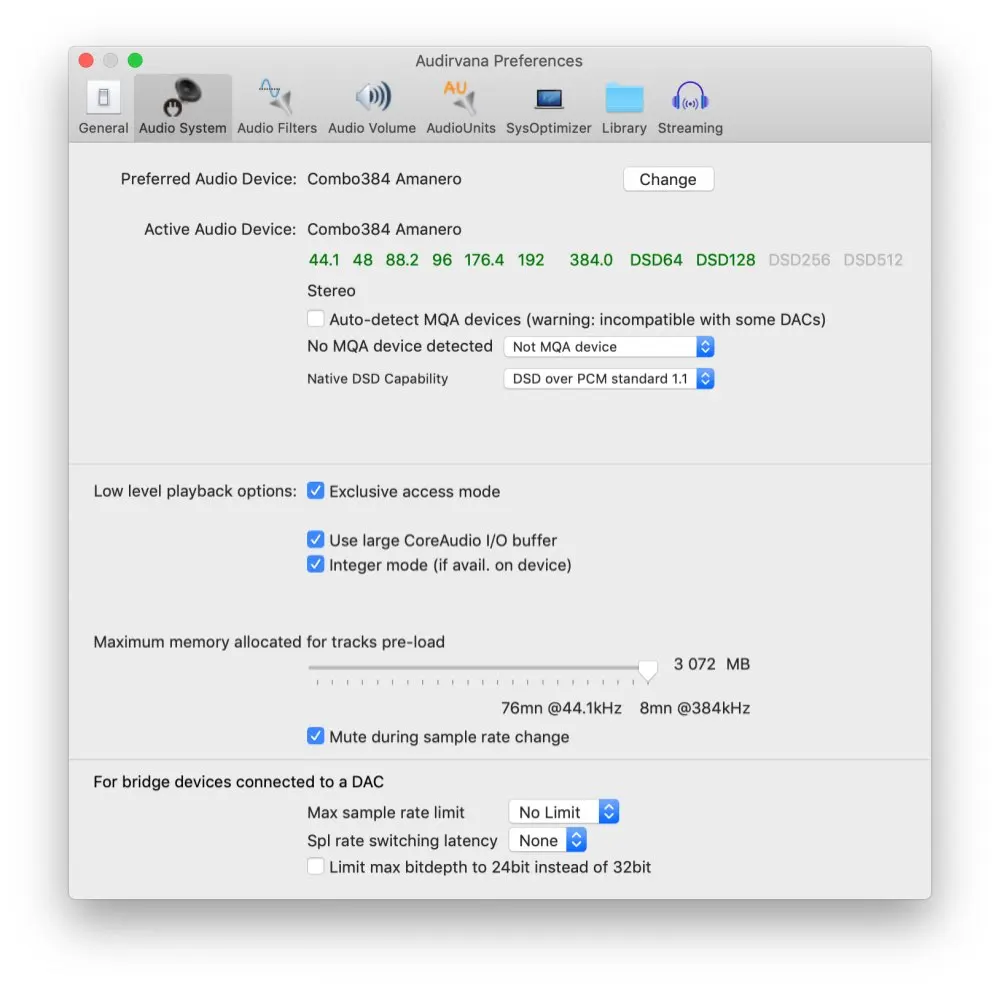Show the Streaming preferences pane
The height and width of the screenshot is (991, 1000).
coord(690,107)
